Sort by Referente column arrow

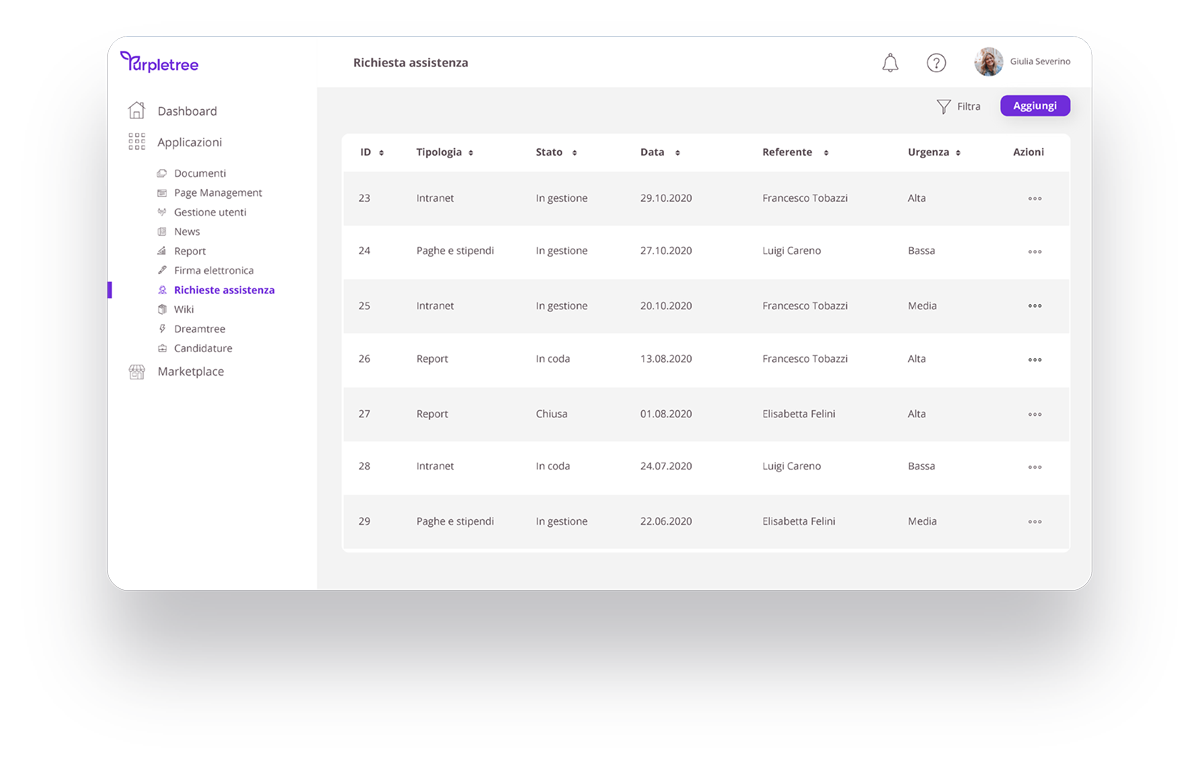pyautogui.click(x=826, y=153)
